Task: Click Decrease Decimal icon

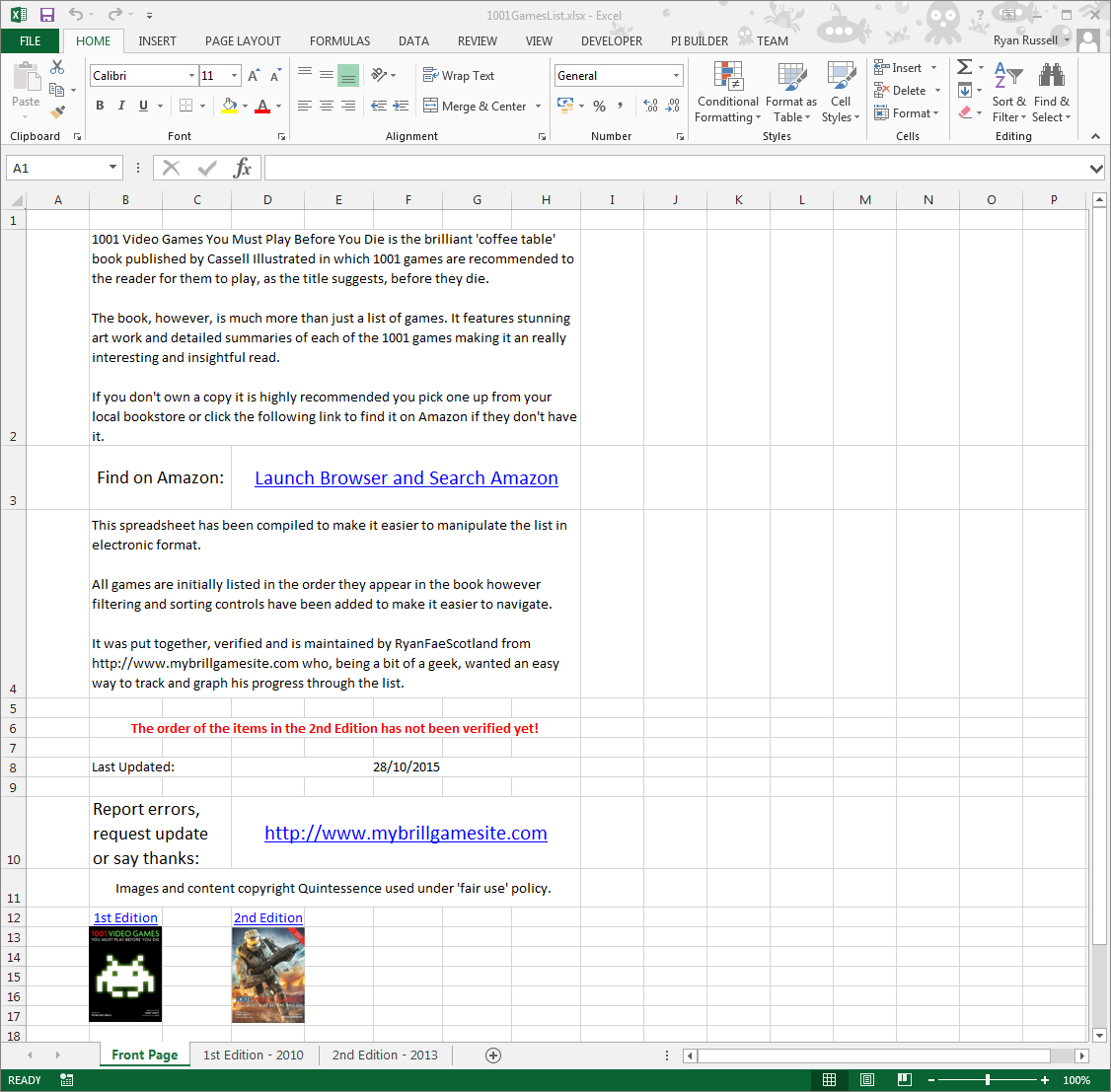Action: [x=672, y=107]
